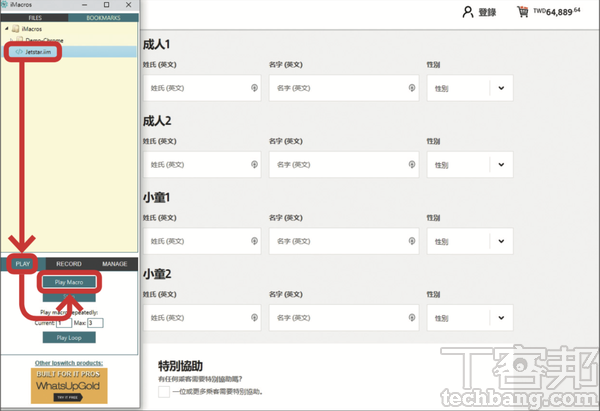Screen dimensions: 600x411
Task: Click autofill icon in 成人2 first name field
Action: 412,165
